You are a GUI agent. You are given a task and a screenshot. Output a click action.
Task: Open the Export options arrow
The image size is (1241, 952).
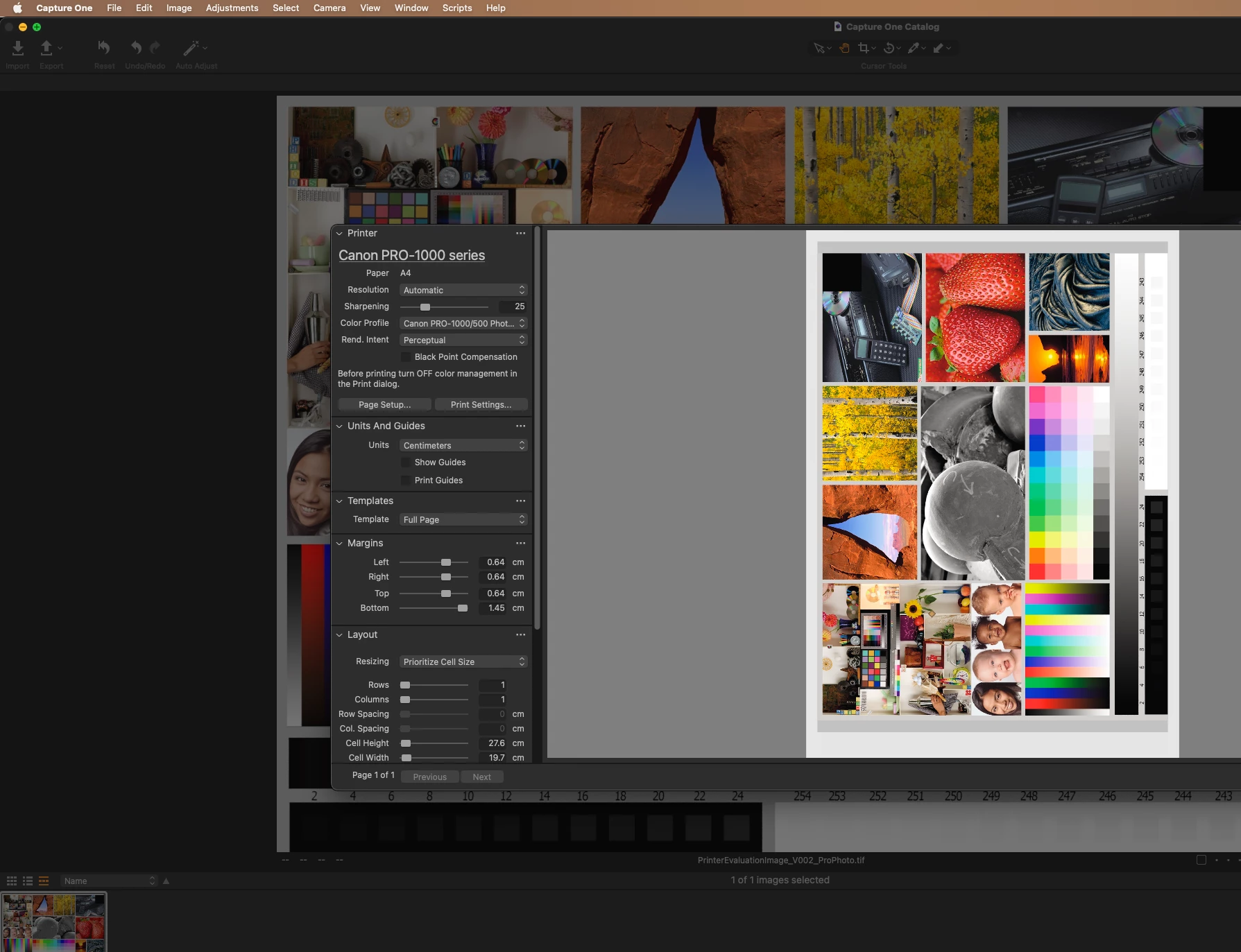pyautogui.click(x=60, y=48)
